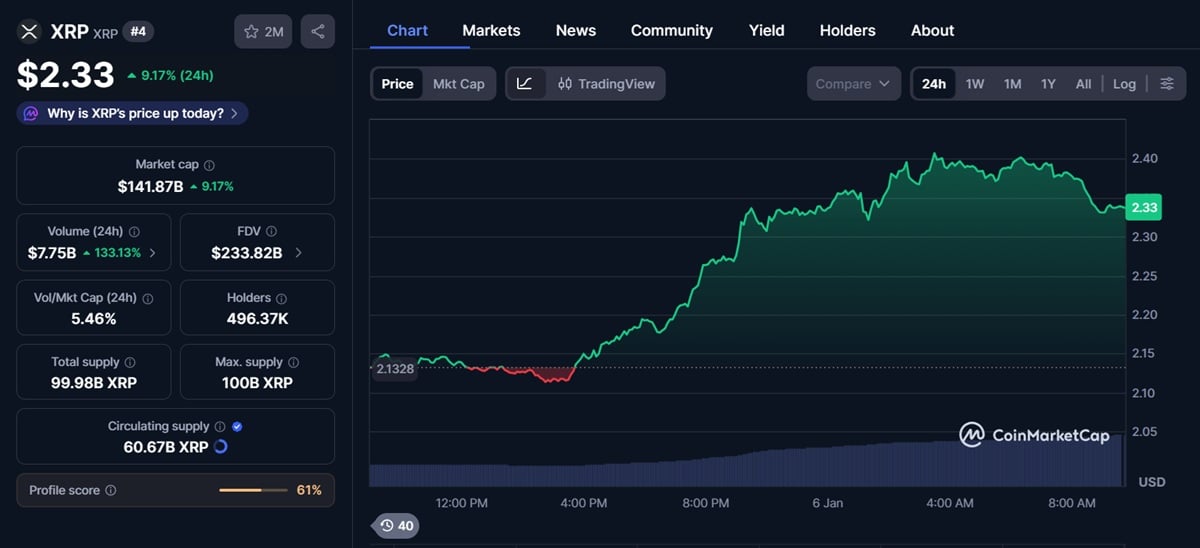Click the current price tag 2.33
Viewport: 1200px width, 548px height.
1143,208
